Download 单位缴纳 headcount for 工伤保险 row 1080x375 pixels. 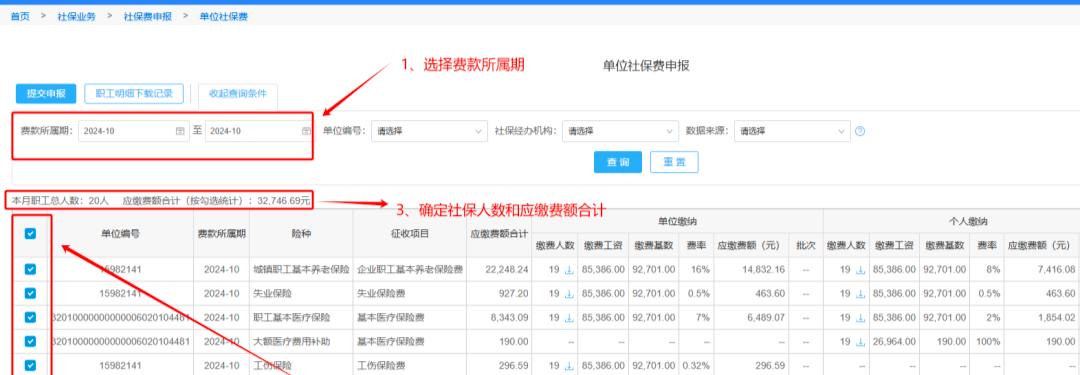point(569,366)
